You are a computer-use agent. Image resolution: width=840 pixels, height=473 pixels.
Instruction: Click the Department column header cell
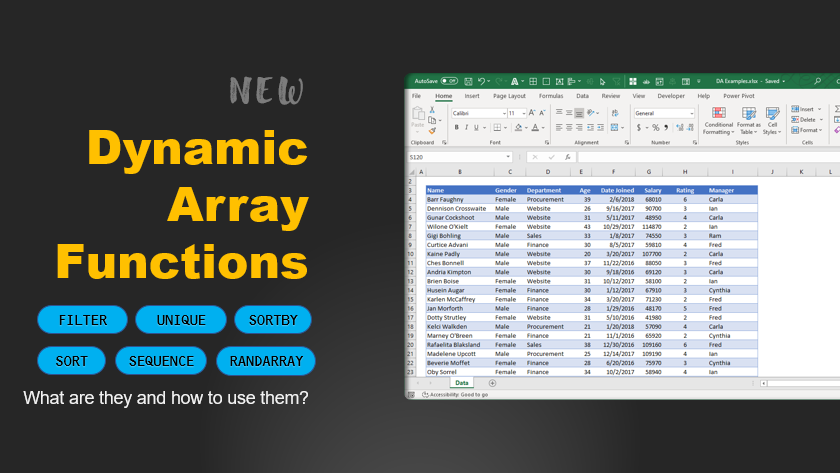(x=548, y=190)
